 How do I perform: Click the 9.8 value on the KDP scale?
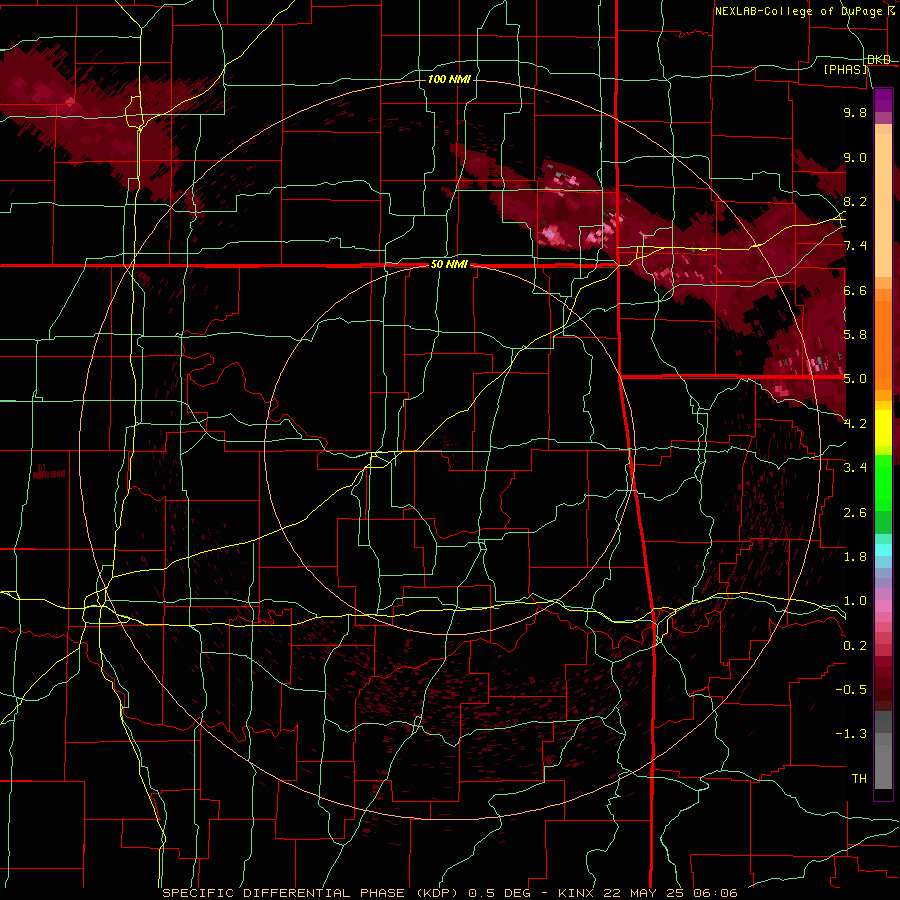855,113
